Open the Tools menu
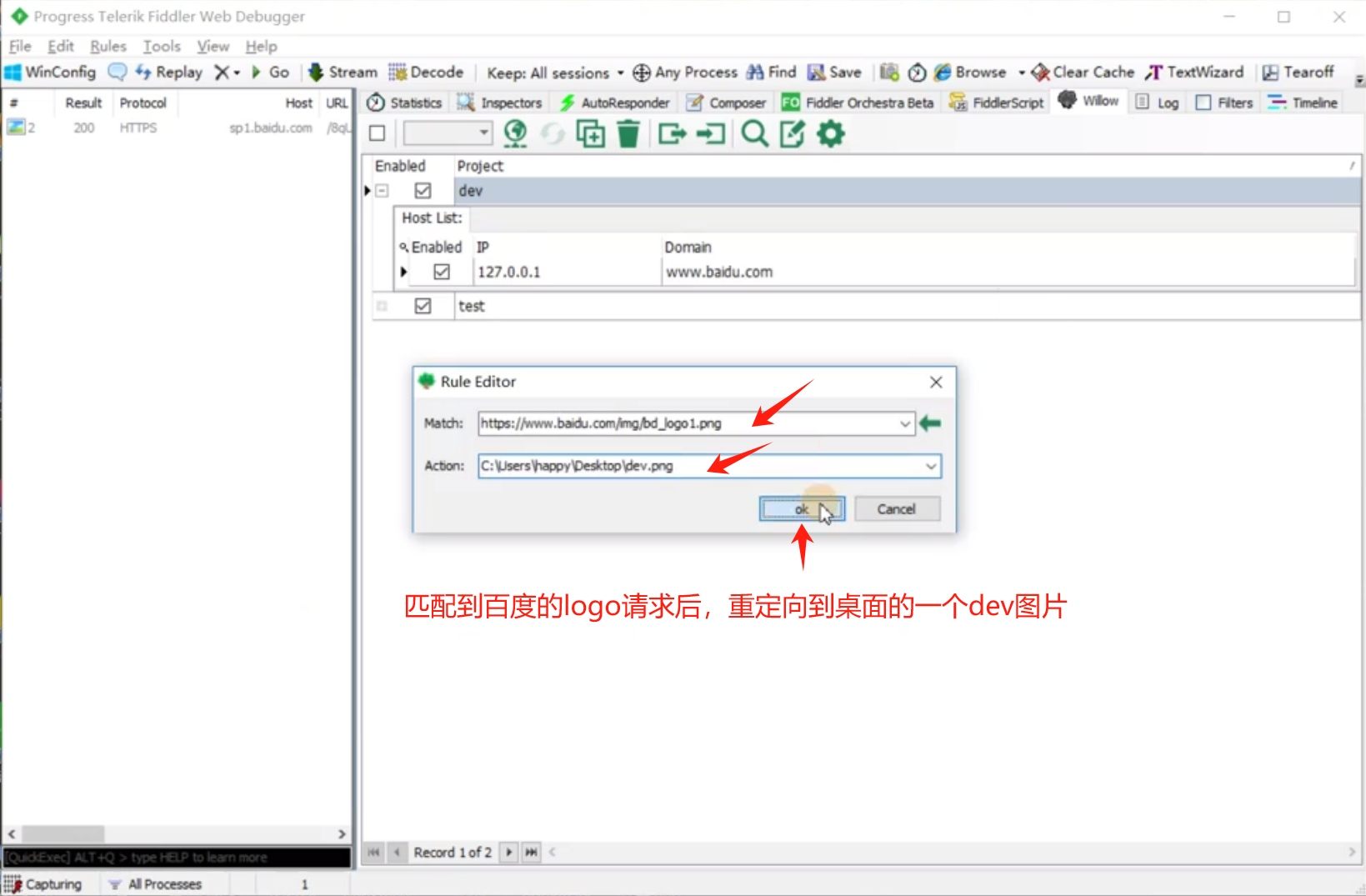The image size is (1366, 896). click(162, 47)
